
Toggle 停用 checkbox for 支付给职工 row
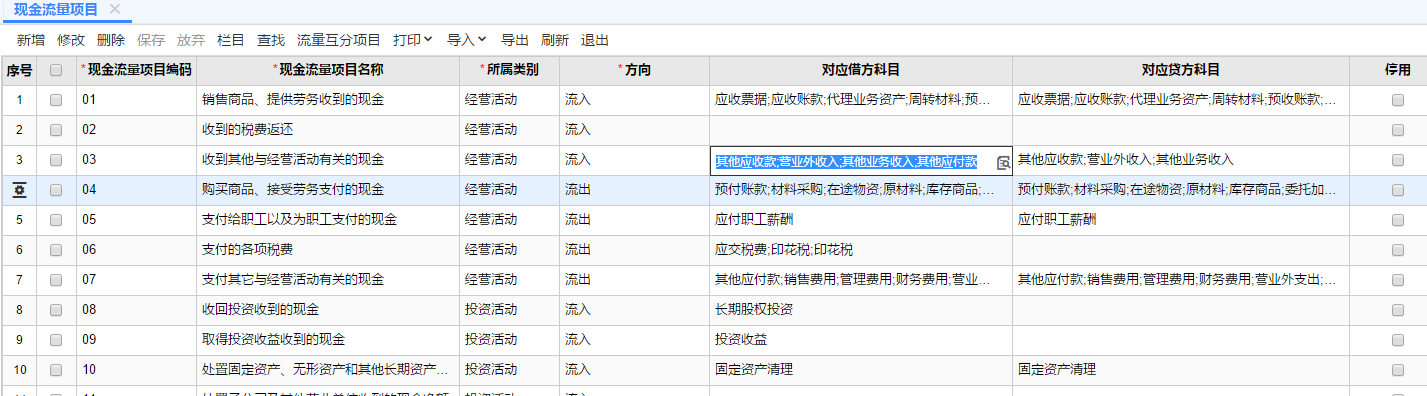click(x=1397, y=220)
